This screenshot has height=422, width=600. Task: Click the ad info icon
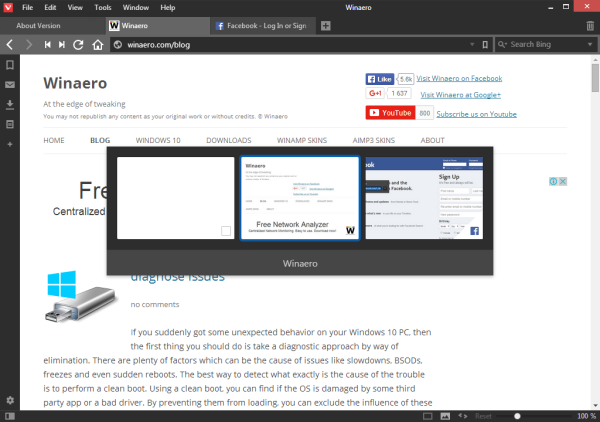click(x=553, y=181)
